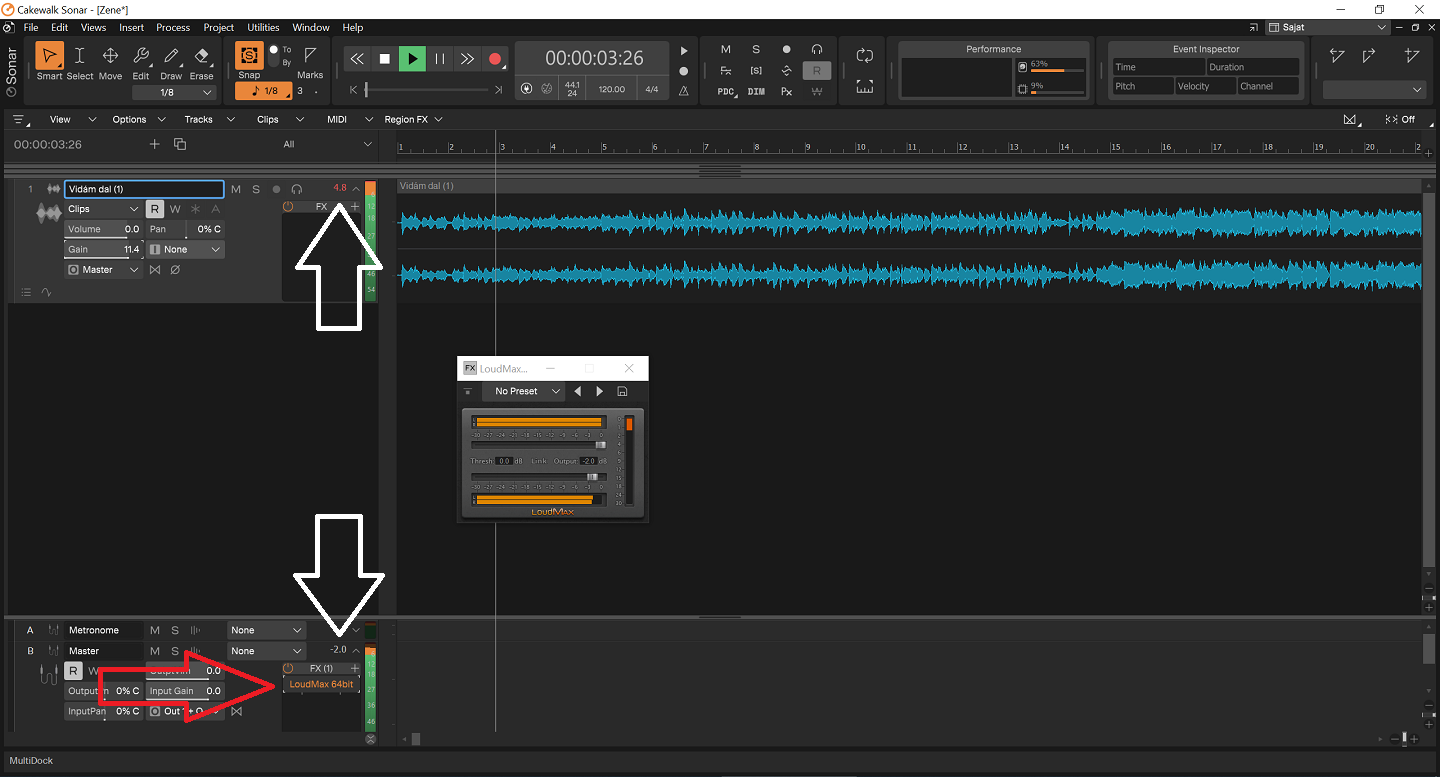Screen dimensions: 1440x777
Task: Click the Play button
Action: point(412,59)
